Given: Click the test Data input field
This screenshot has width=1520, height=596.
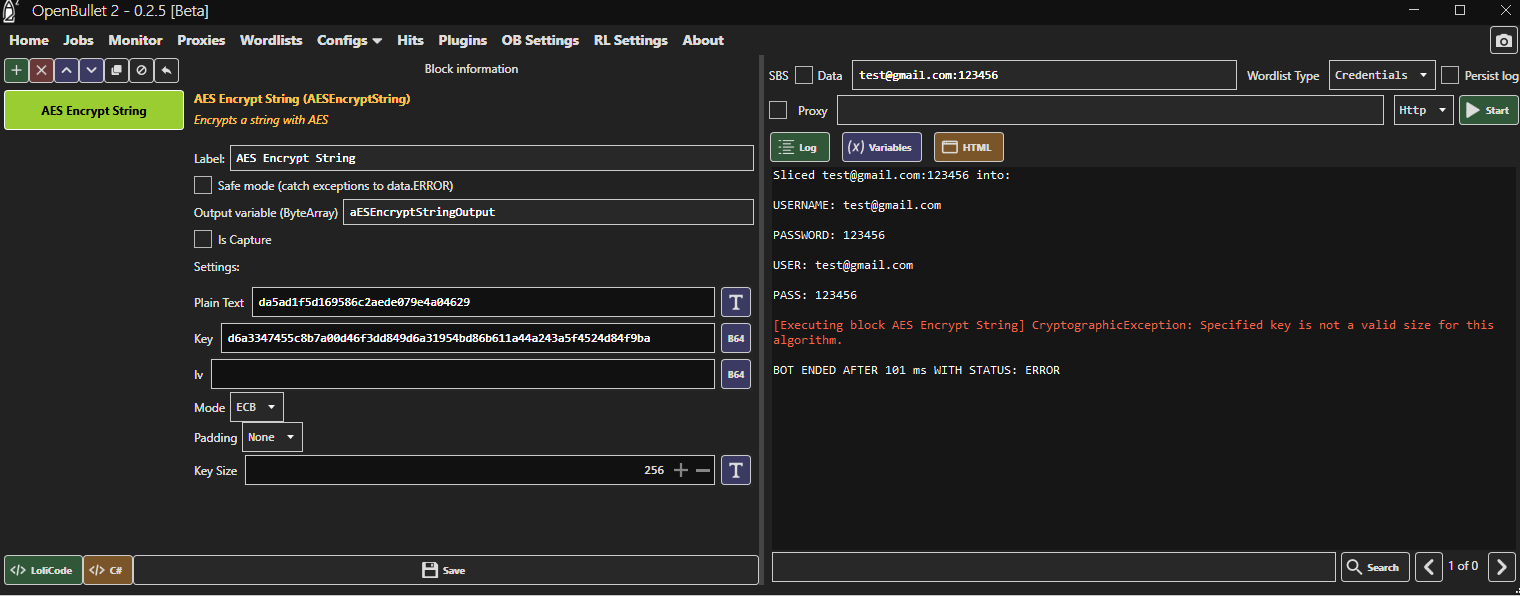Looking at the screenshot, I should coord(1044,75).
